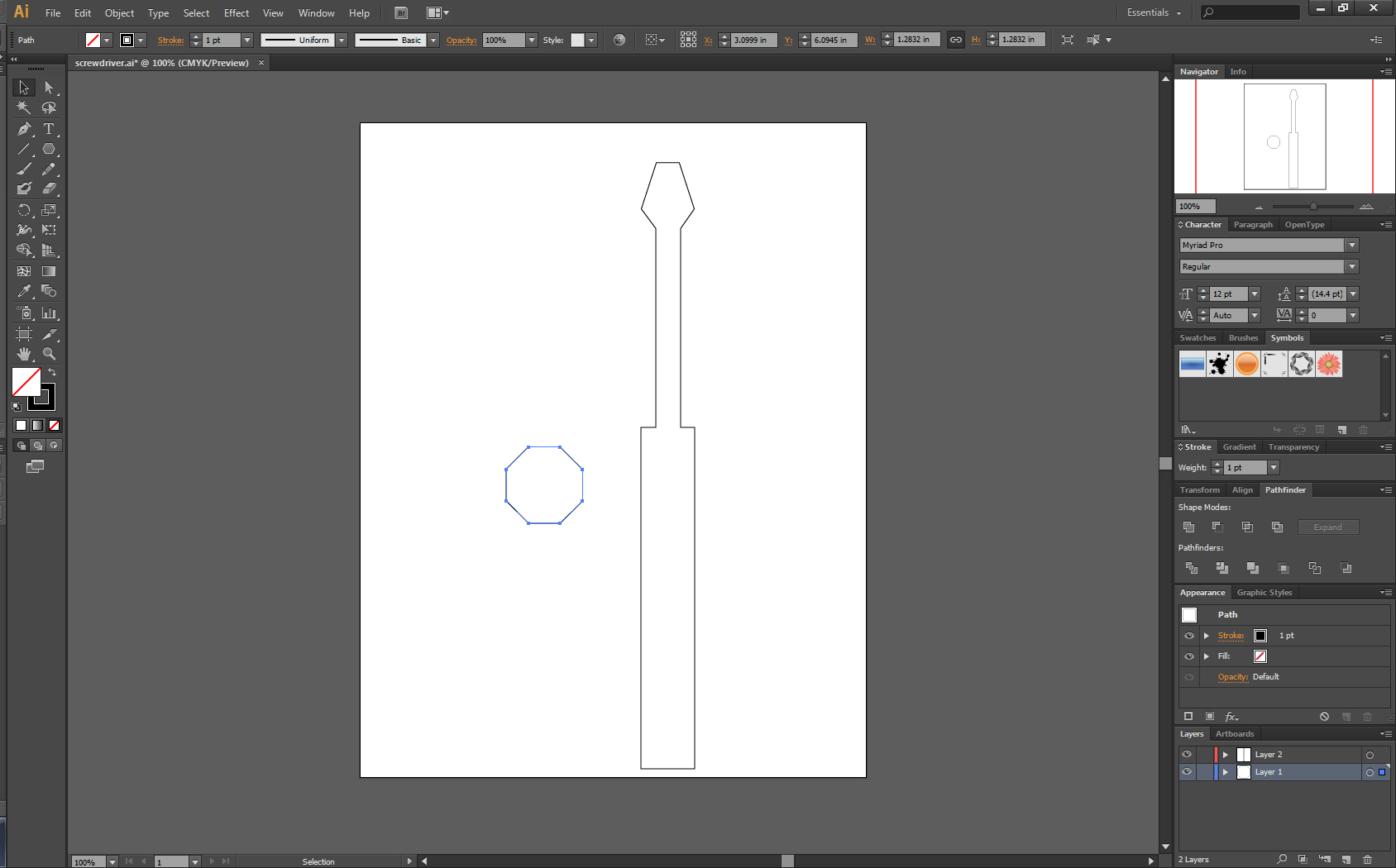Expand Layer 2 contents
Image resolution: width=1396 pixels, height=868 pixels.
(1226, 755)
